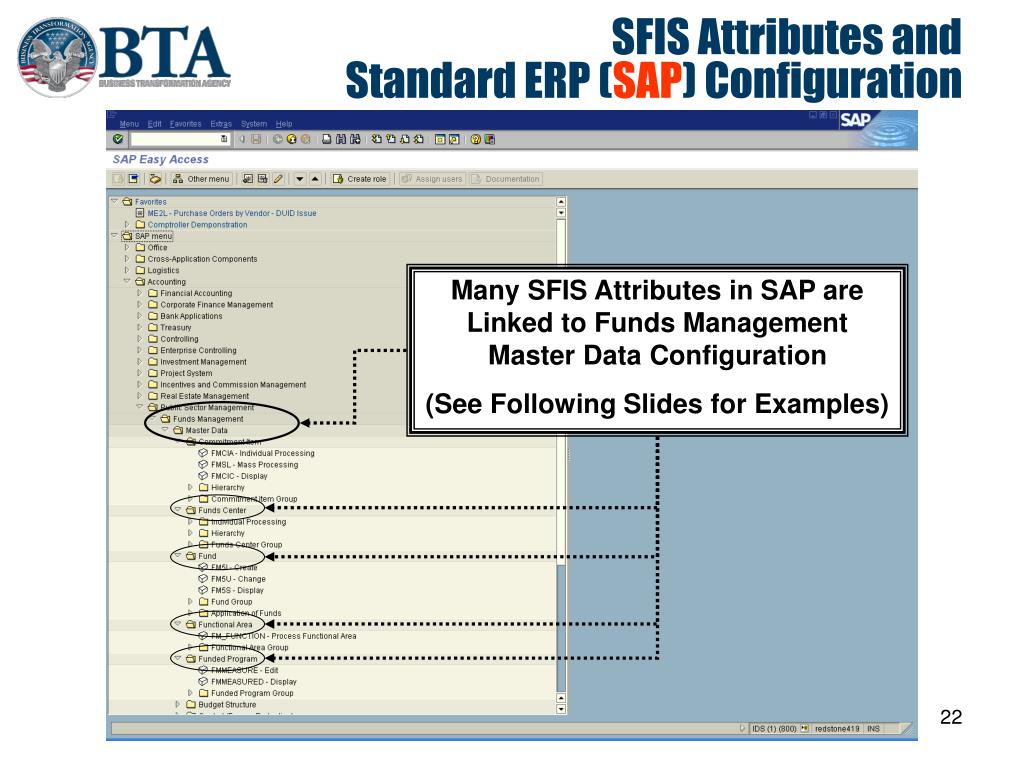This screenshot has width=1024, height=768.
Task: Click the Create role button
Action: 359,179
